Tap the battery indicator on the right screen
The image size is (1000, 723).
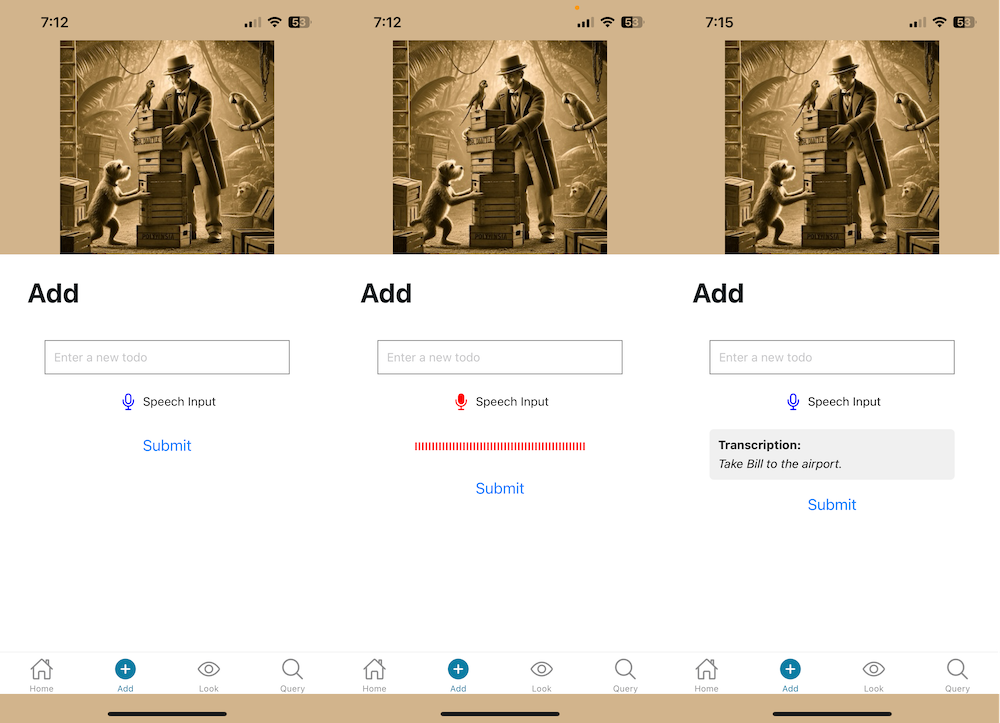click(x=965, y=22)
